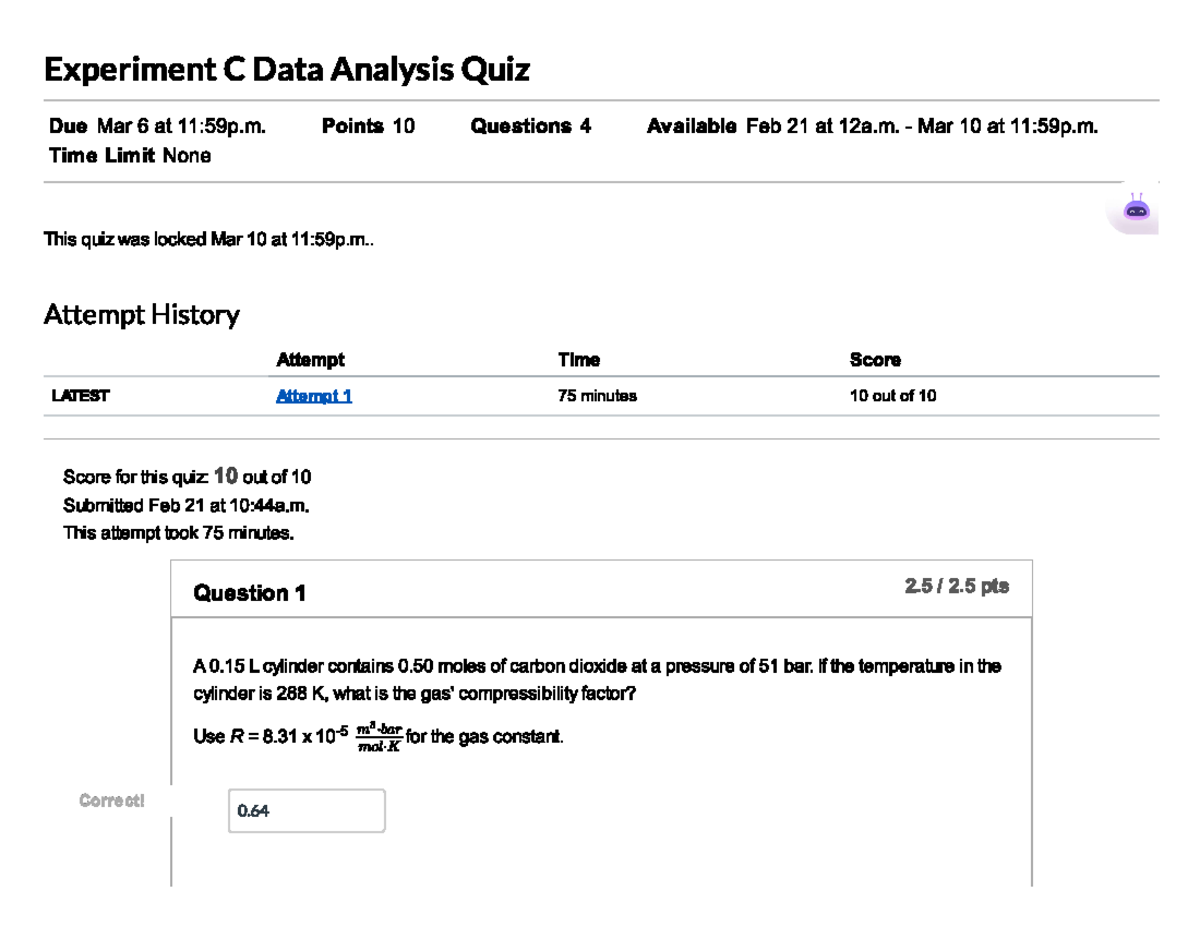This screenshot has width=1200, height=927.
Task: Click the Points 10 label
Action: point(366,126)
